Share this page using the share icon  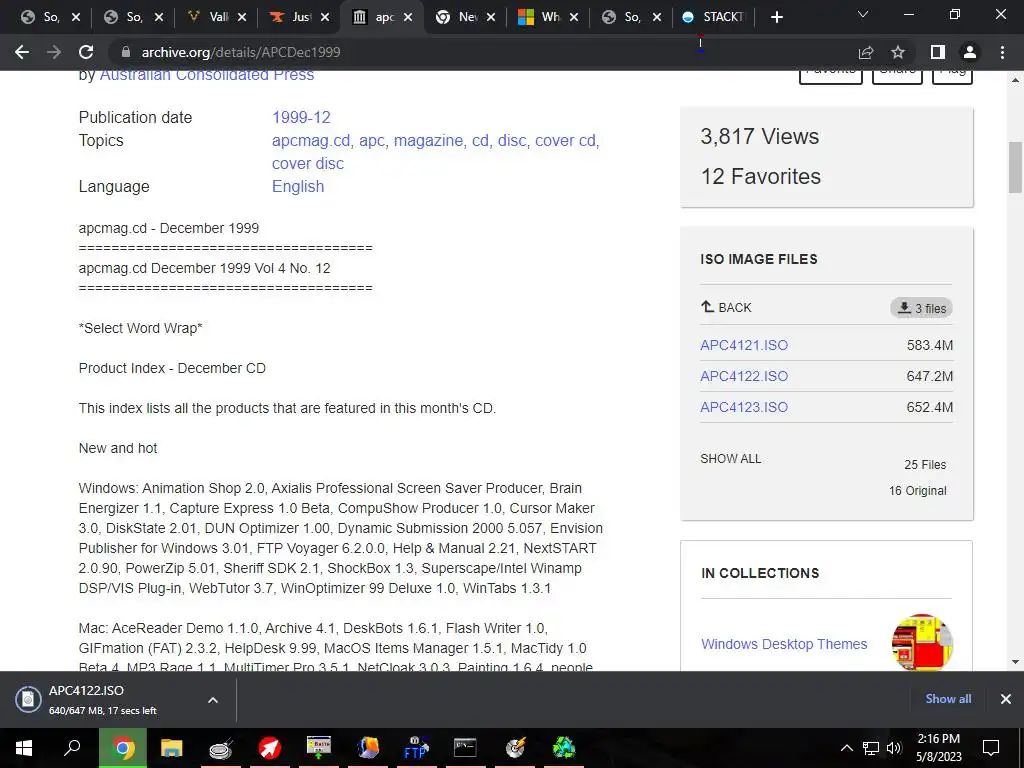866,52
